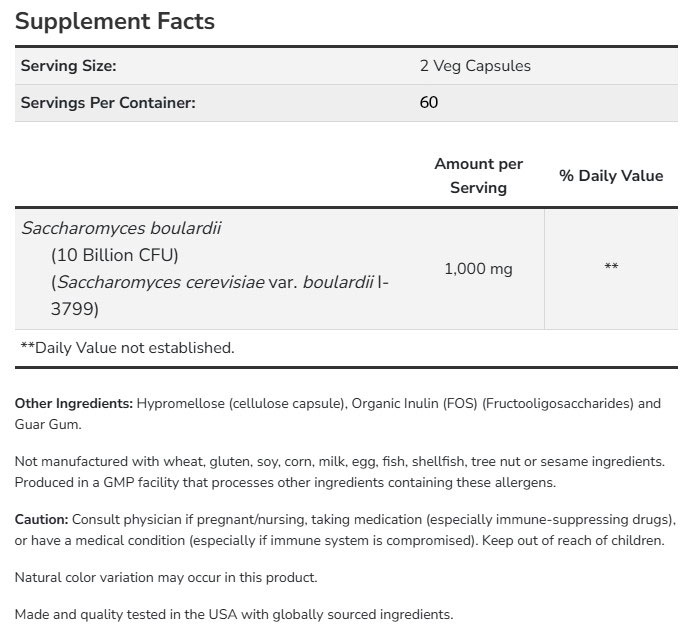Click the Amount per Serving column header
Screen dimensions: 692x636
coord(478,175)
